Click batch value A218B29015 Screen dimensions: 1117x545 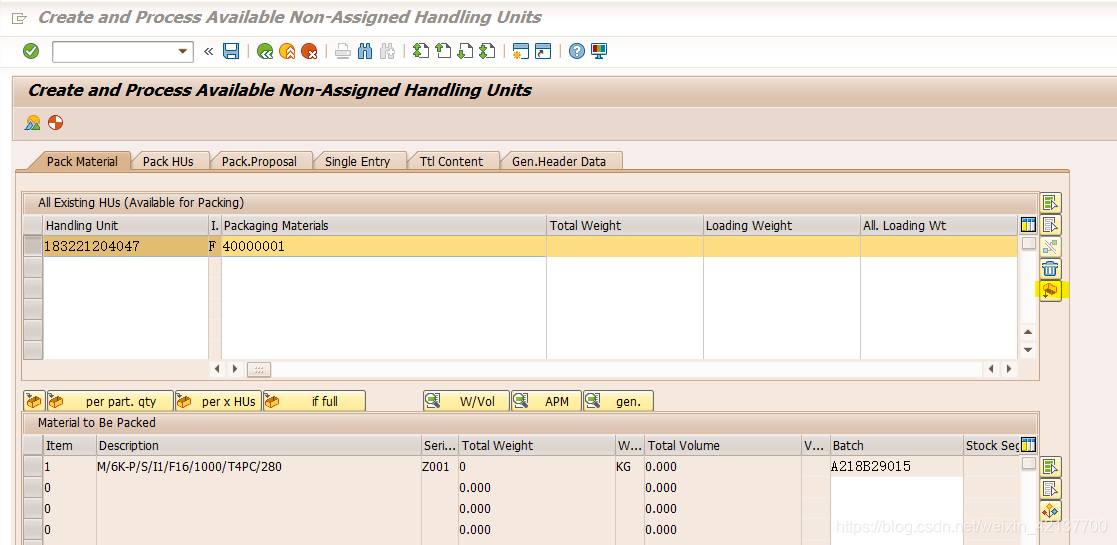[x=897, y=467]
